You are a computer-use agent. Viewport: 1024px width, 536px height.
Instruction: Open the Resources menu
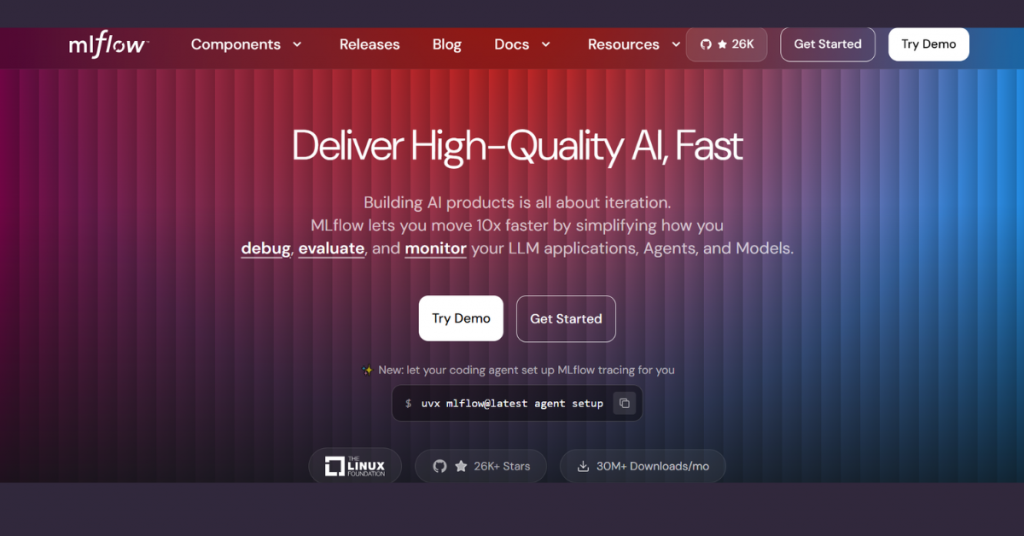(x=624, y=44)
